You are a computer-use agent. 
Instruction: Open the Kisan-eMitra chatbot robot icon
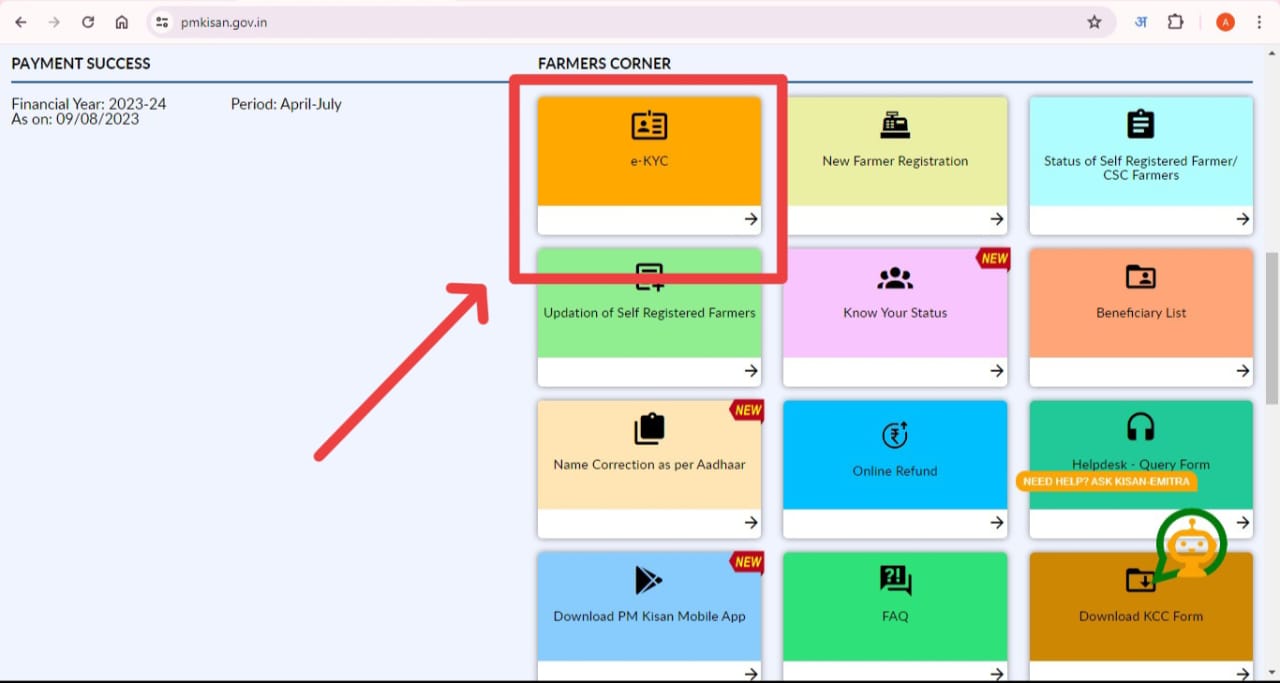tap(1190, 545)
